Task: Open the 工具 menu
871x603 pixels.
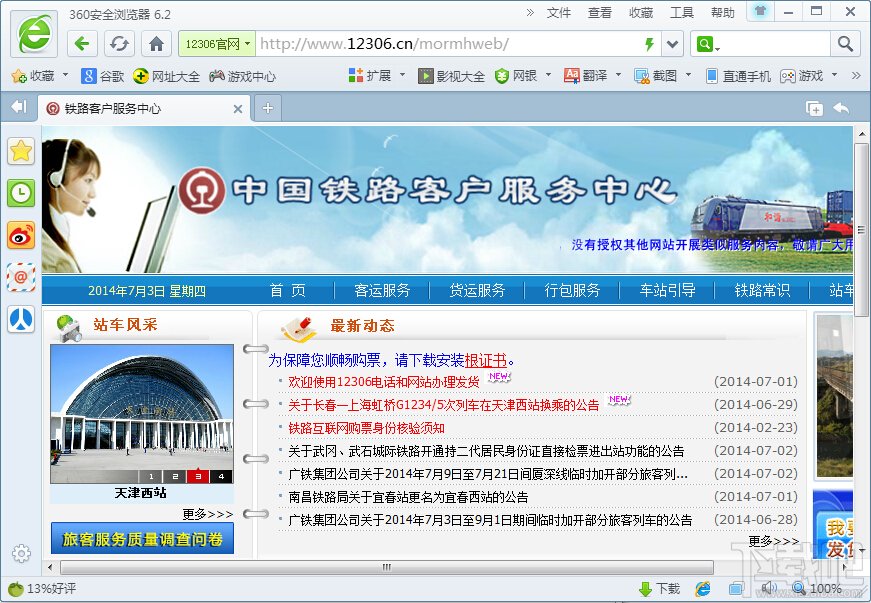Action: [682, 13]
